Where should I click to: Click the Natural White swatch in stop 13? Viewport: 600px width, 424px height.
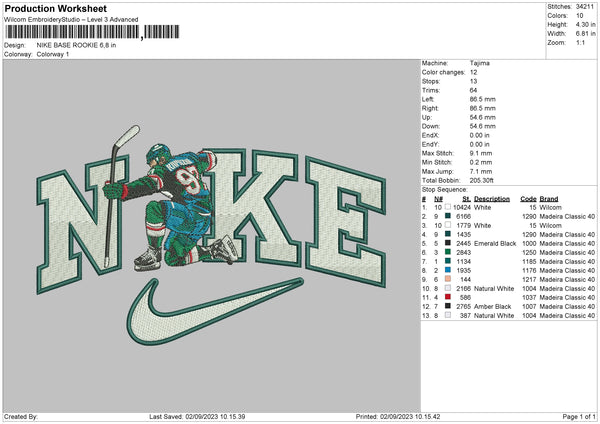[x=448, y=315]
